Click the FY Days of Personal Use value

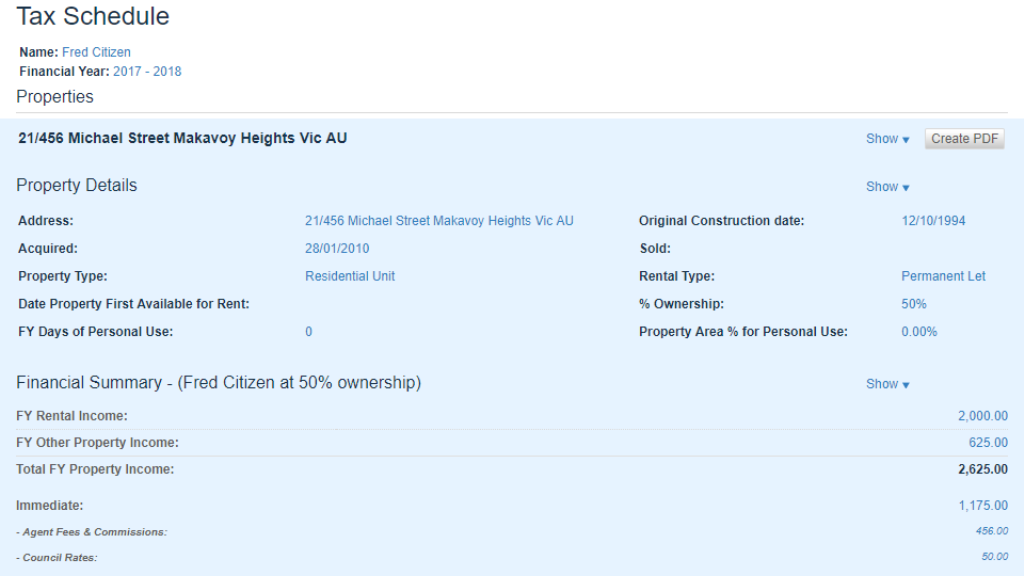pos(309,332)
